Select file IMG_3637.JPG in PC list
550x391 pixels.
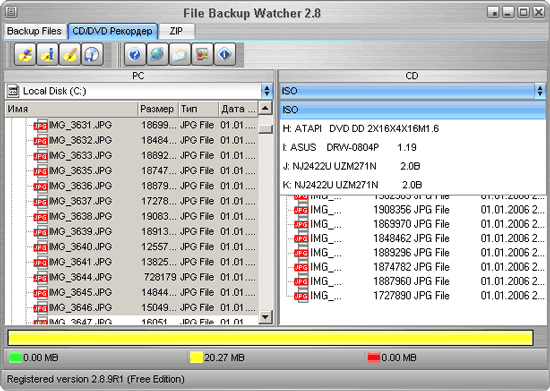pyautogui.click(x=80, y=201)
